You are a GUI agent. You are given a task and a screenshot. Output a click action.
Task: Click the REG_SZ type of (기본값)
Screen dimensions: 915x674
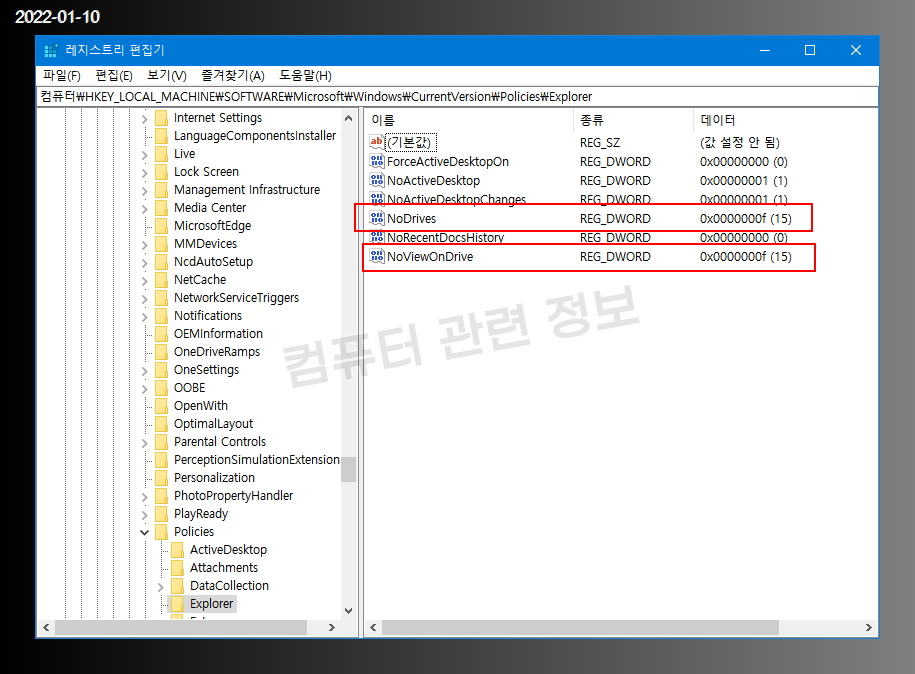coord(600,143)
